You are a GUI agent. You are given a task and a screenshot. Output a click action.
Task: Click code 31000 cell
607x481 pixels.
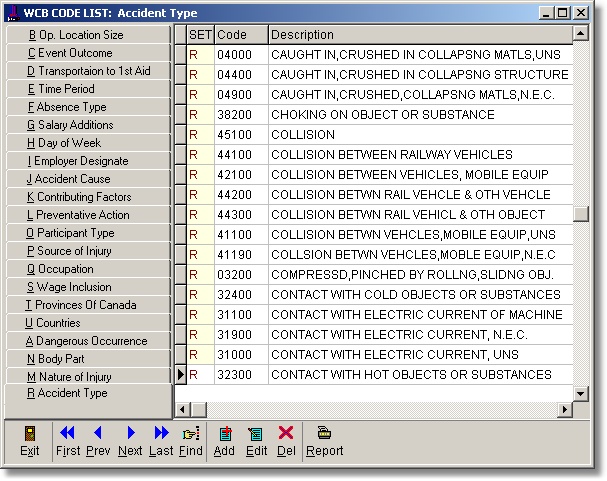(x=241, y=355)
